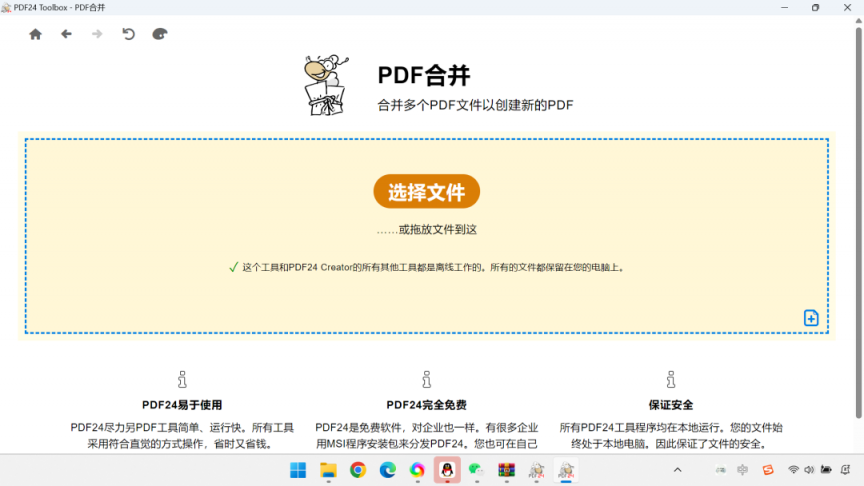This screenshot has height=486, width=864.
Task: Click the add file icon in the drop zone corner
Action: [x=811, y=318]
